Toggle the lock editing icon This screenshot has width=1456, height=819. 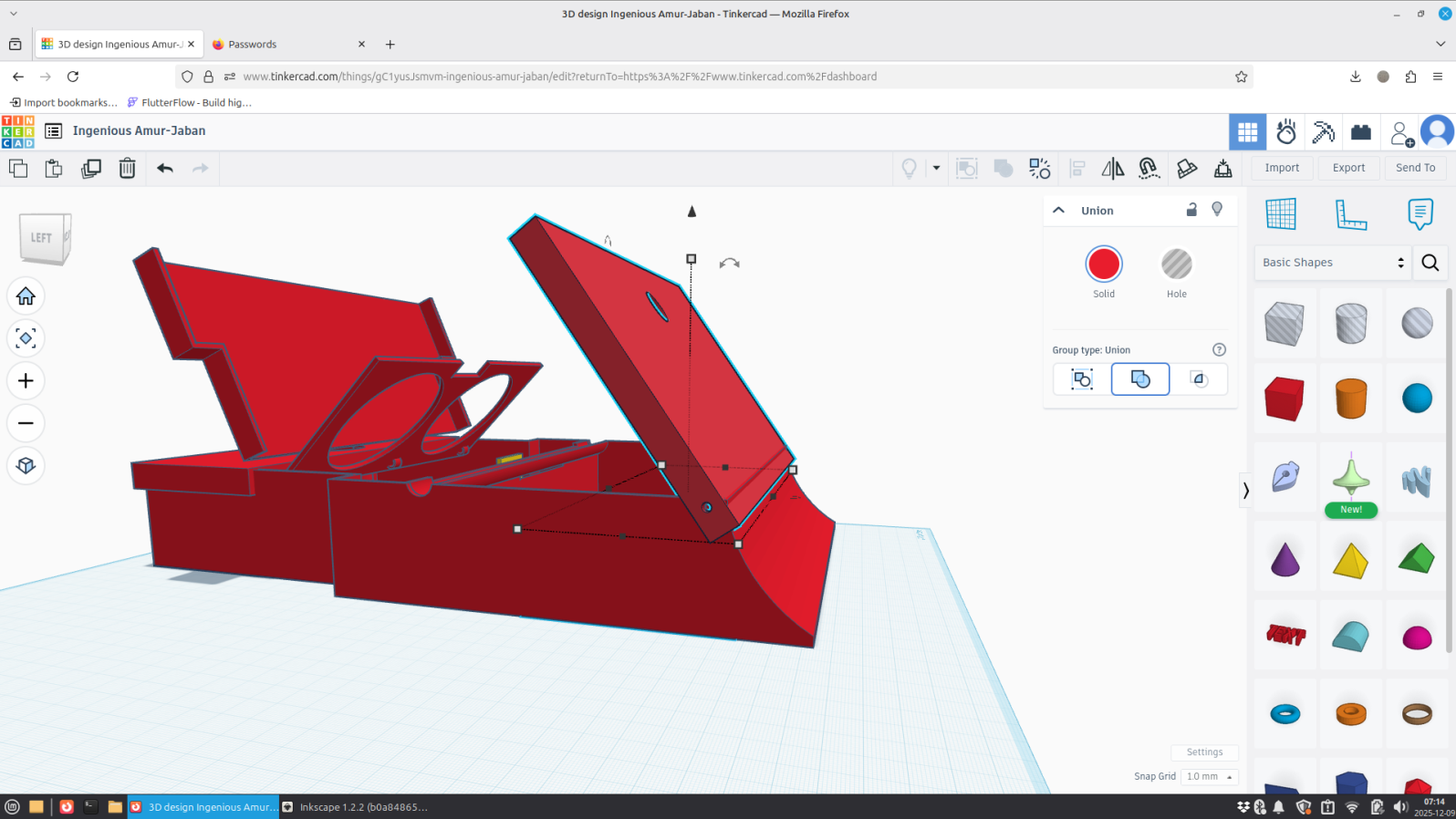pos(1191,210)
